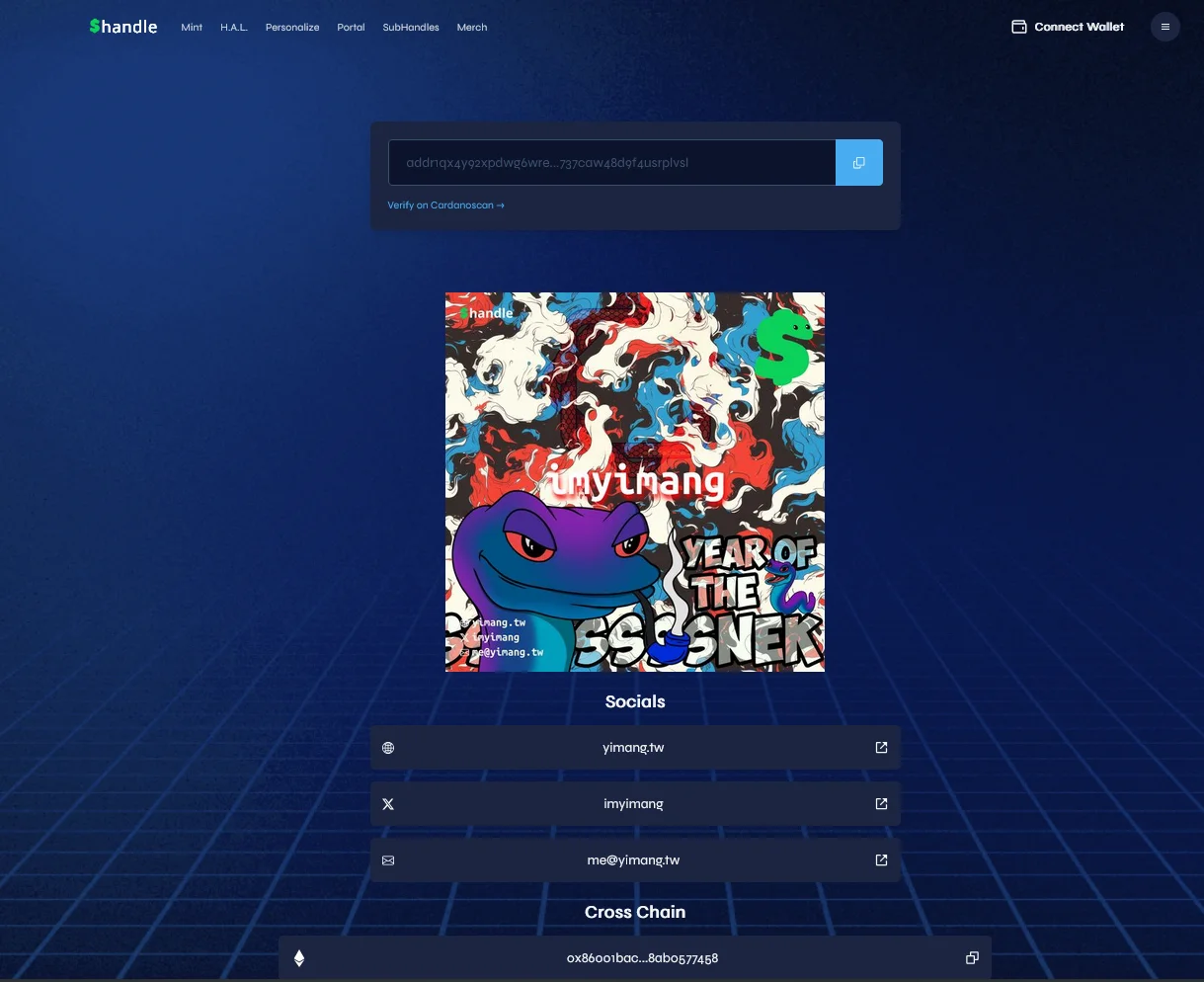
Task: Open the hamburger menu button
Action: (1165, 27)
